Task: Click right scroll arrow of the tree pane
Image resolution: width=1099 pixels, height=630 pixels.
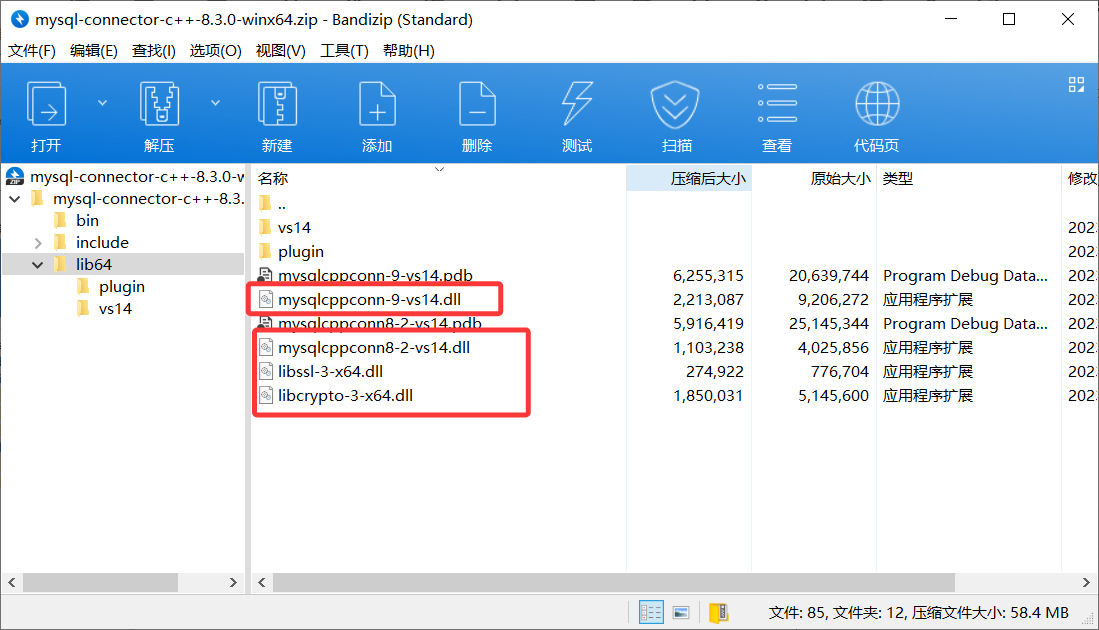Action: [x=233, y=582]
